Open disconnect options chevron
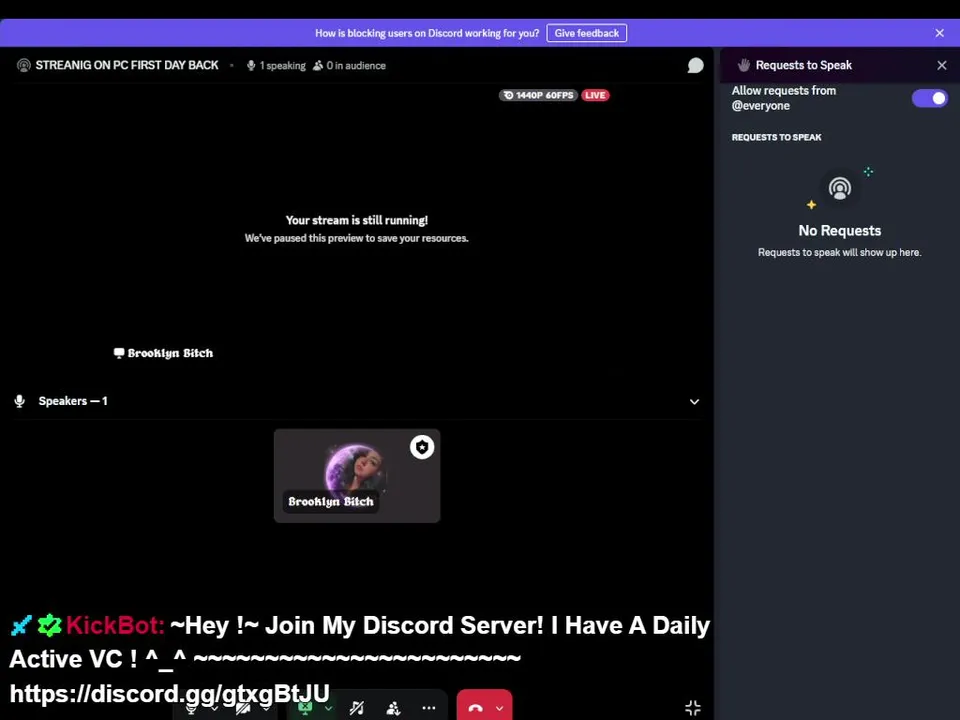Screen dimensions: 960x720 pyautogui.click(x=500, y=709)
